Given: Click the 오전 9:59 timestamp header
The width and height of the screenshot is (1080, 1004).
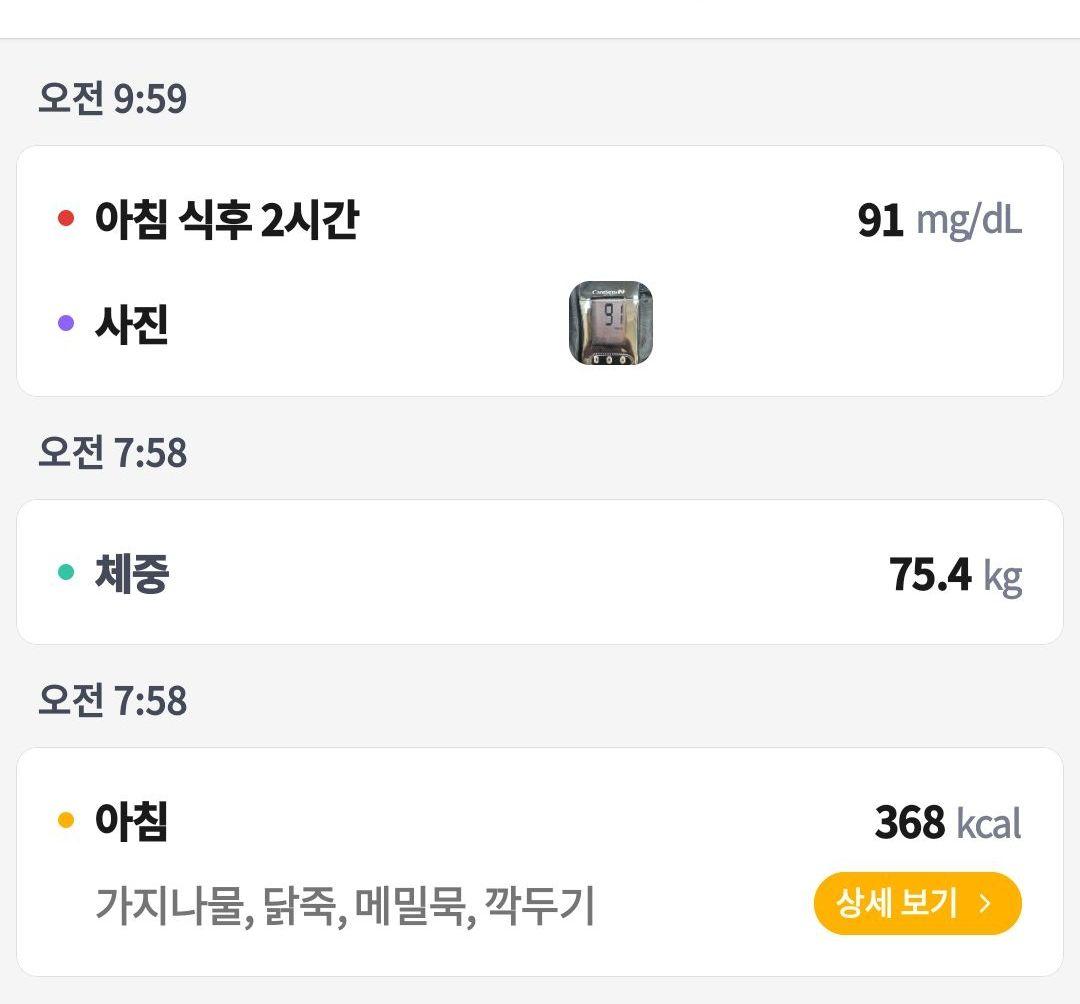Looking at the screenshot, I should tap(112, 98).
